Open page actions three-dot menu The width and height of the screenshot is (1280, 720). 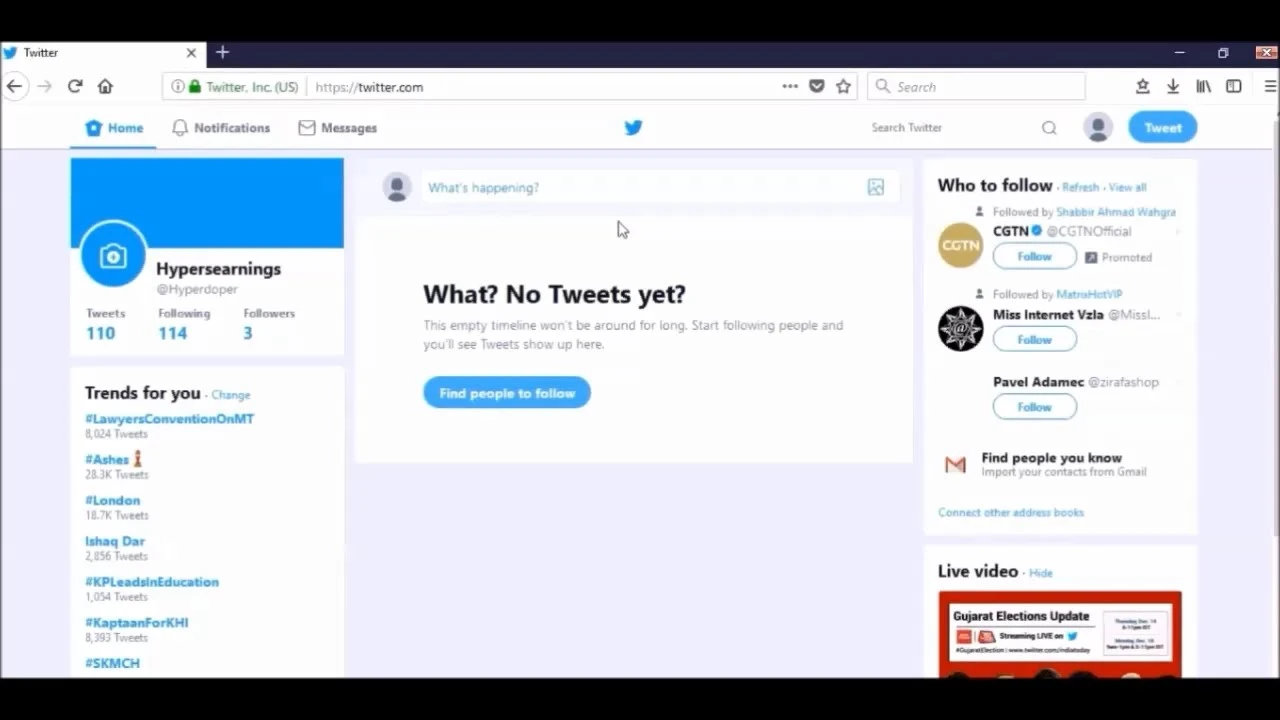(790, 87)
